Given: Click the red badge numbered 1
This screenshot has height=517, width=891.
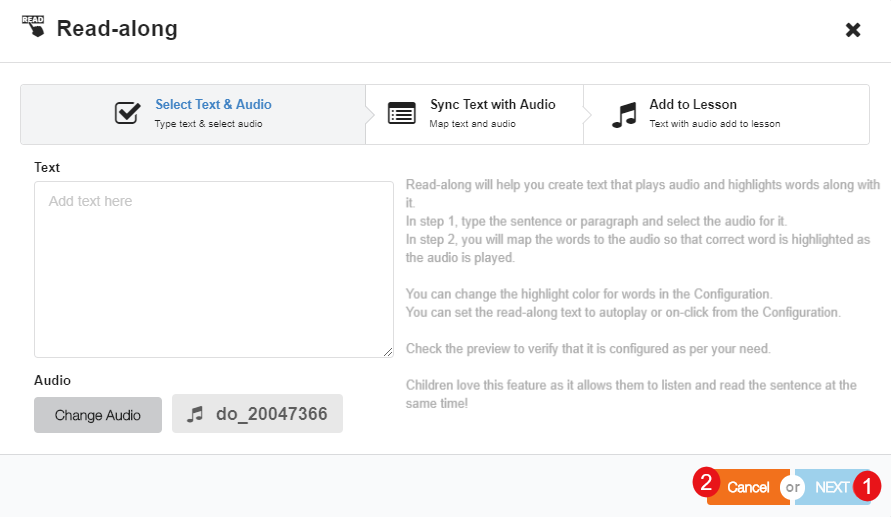Looking at the screenshot, I should point(866,486).
